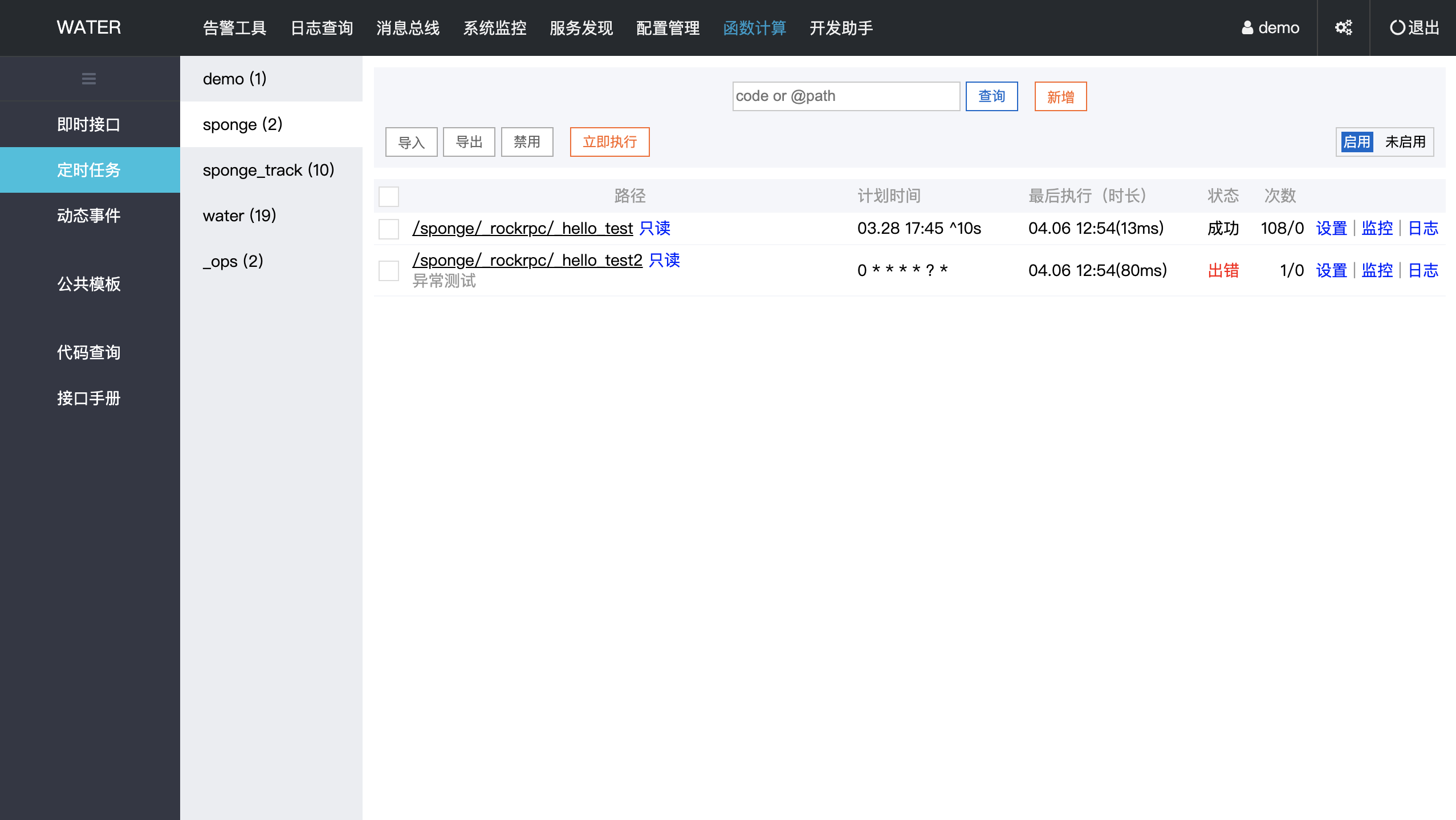Open the 系统监控 menu
1456x820 pixels.
coord(495,28)
